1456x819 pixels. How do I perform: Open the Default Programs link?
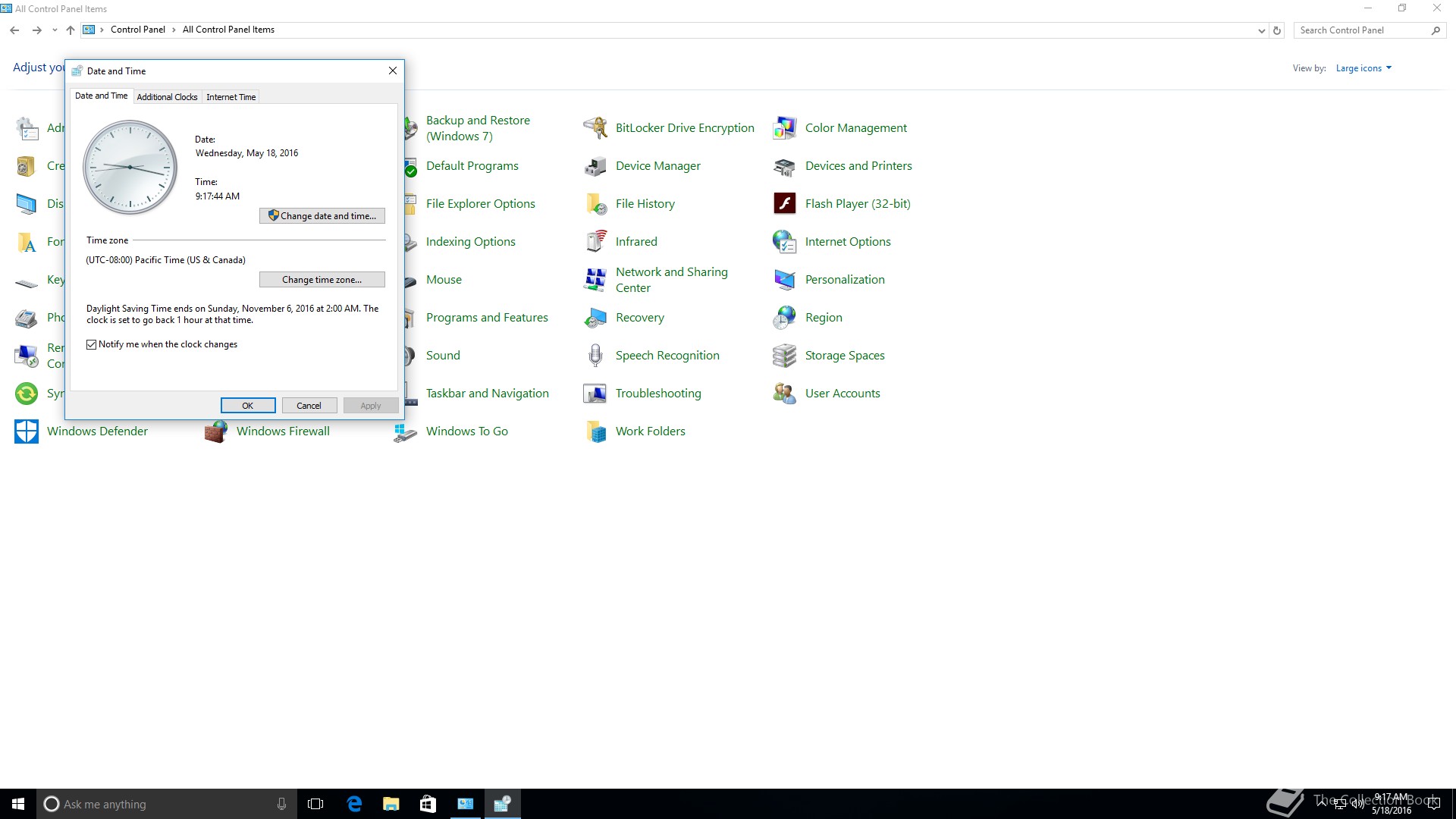click(x=472, y=166)
